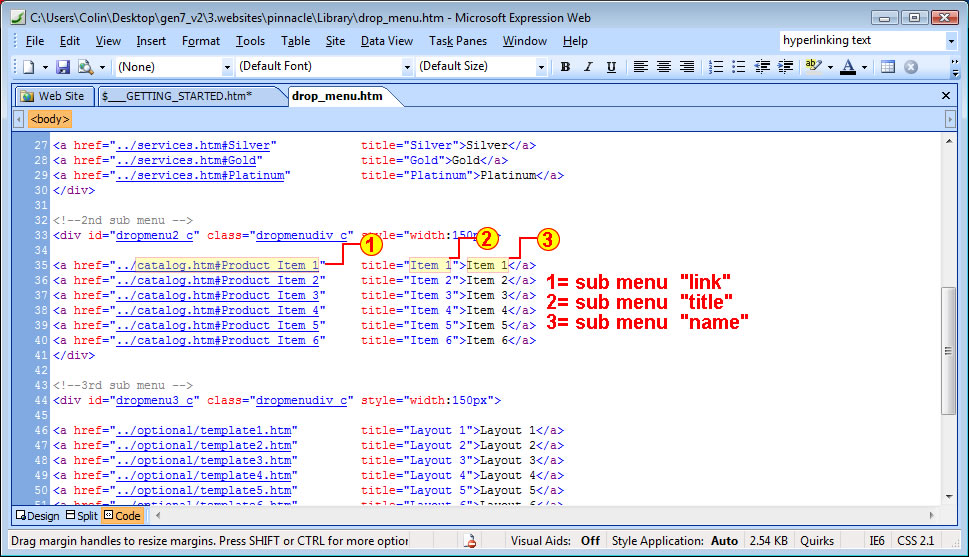
Task: Click the Save icon in the toolbar
Action: click(63, 67)
